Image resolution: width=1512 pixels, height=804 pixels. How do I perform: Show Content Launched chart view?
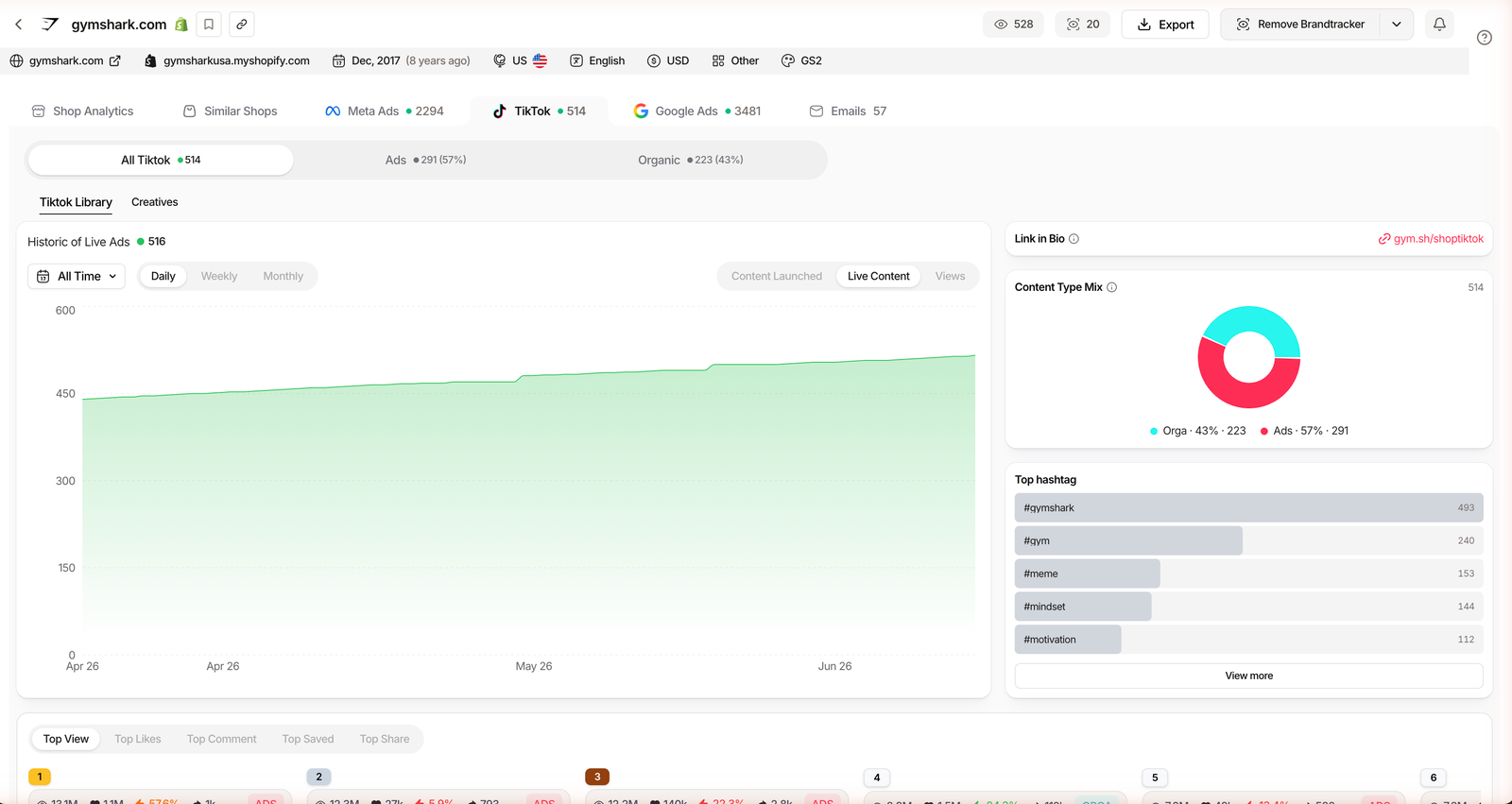click(x=777, y=276)
